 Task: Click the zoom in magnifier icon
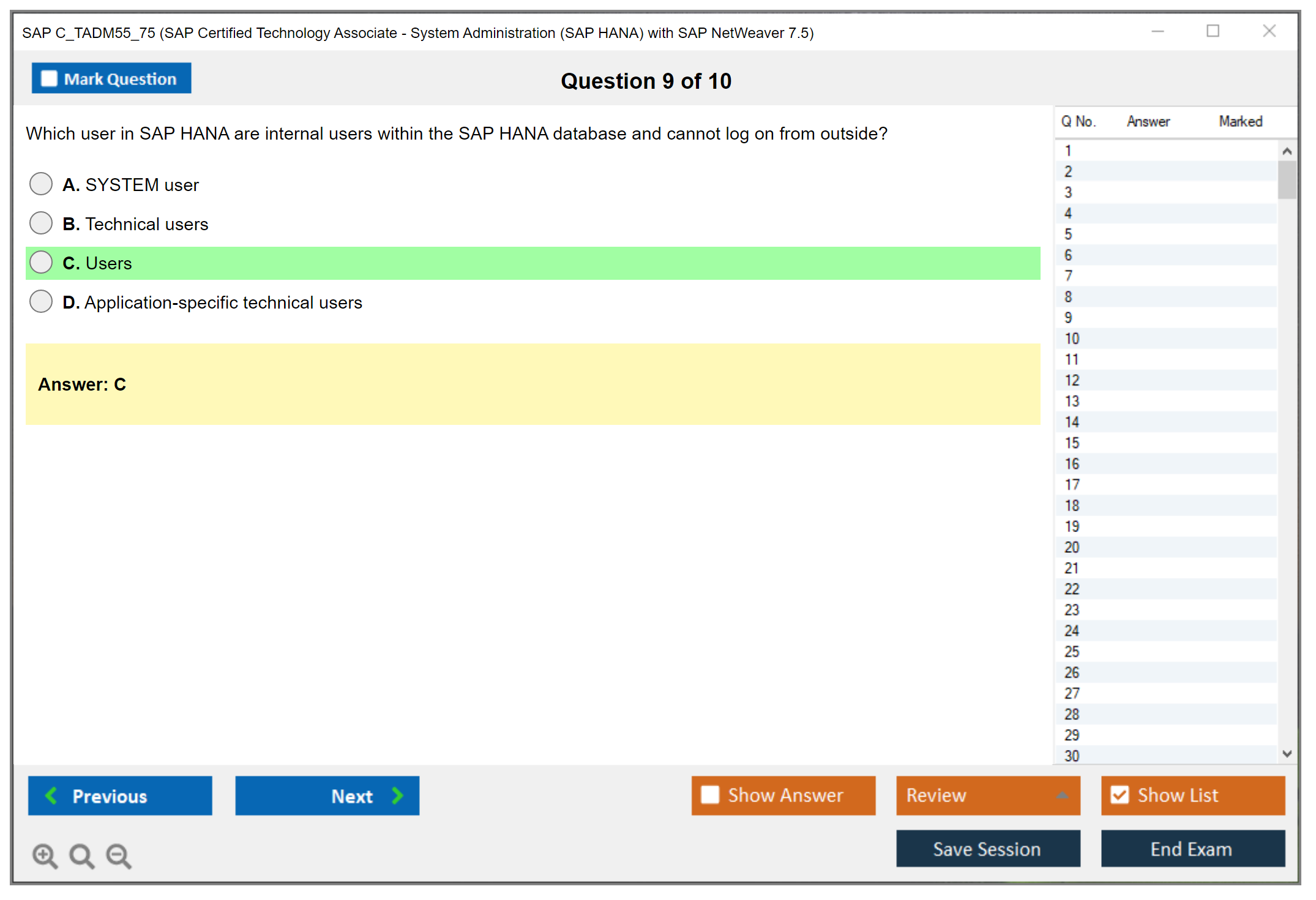coord(45,855)
